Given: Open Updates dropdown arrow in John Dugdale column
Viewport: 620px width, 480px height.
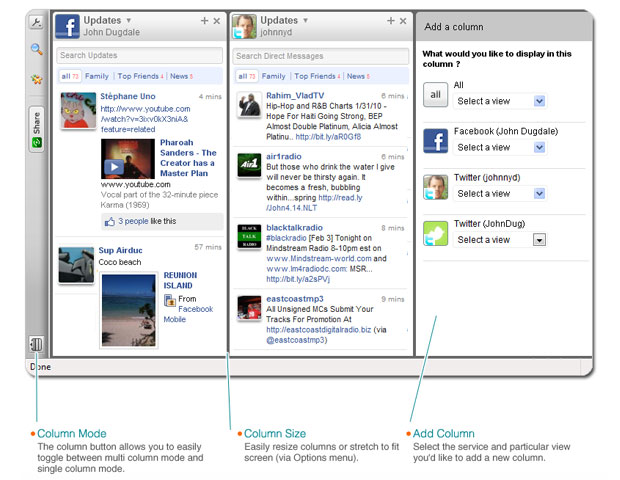Looking at the screenshot, I should point(129,20).
